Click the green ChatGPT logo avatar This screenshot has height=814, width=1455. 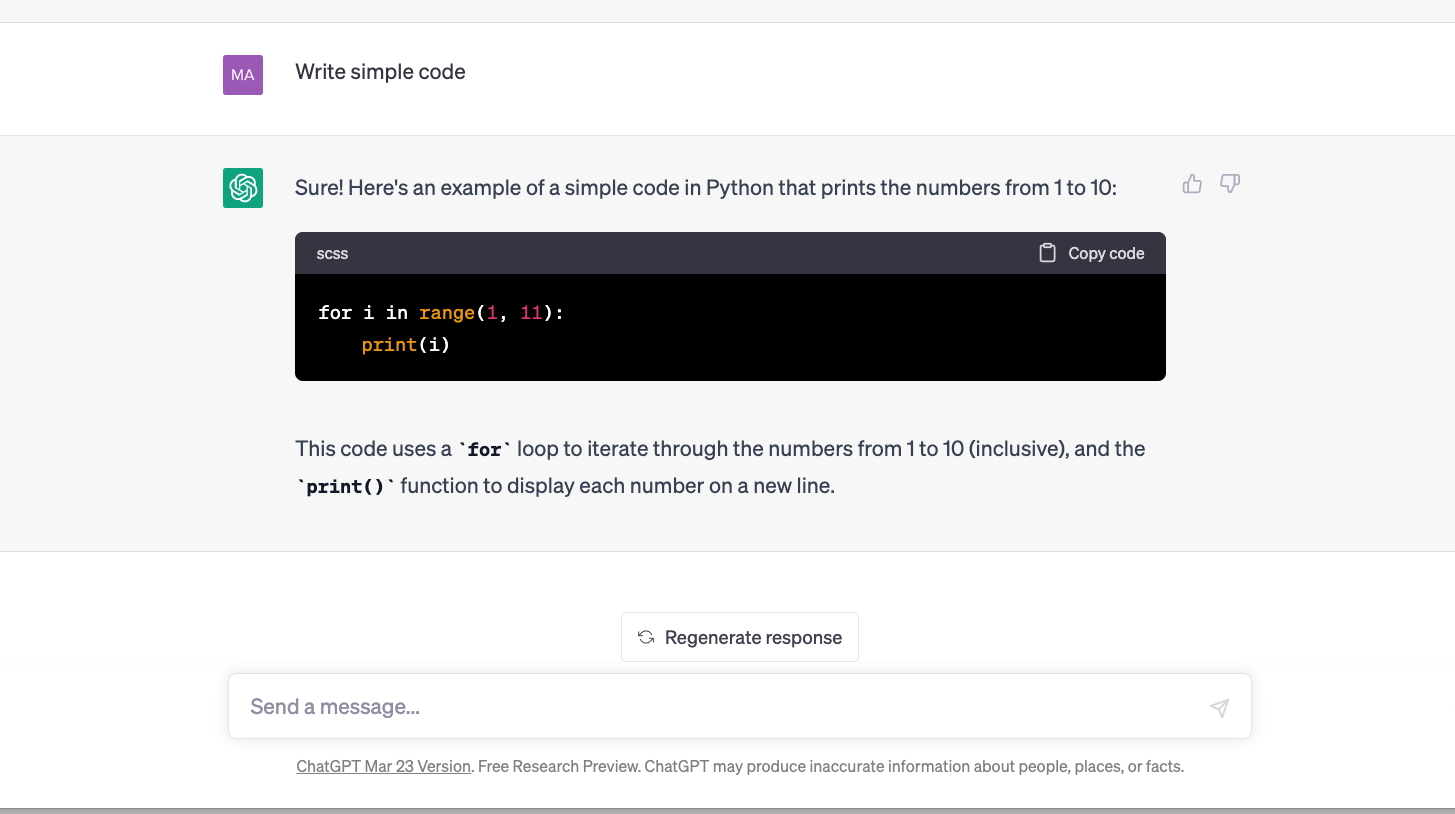click(x=243, y=188)
